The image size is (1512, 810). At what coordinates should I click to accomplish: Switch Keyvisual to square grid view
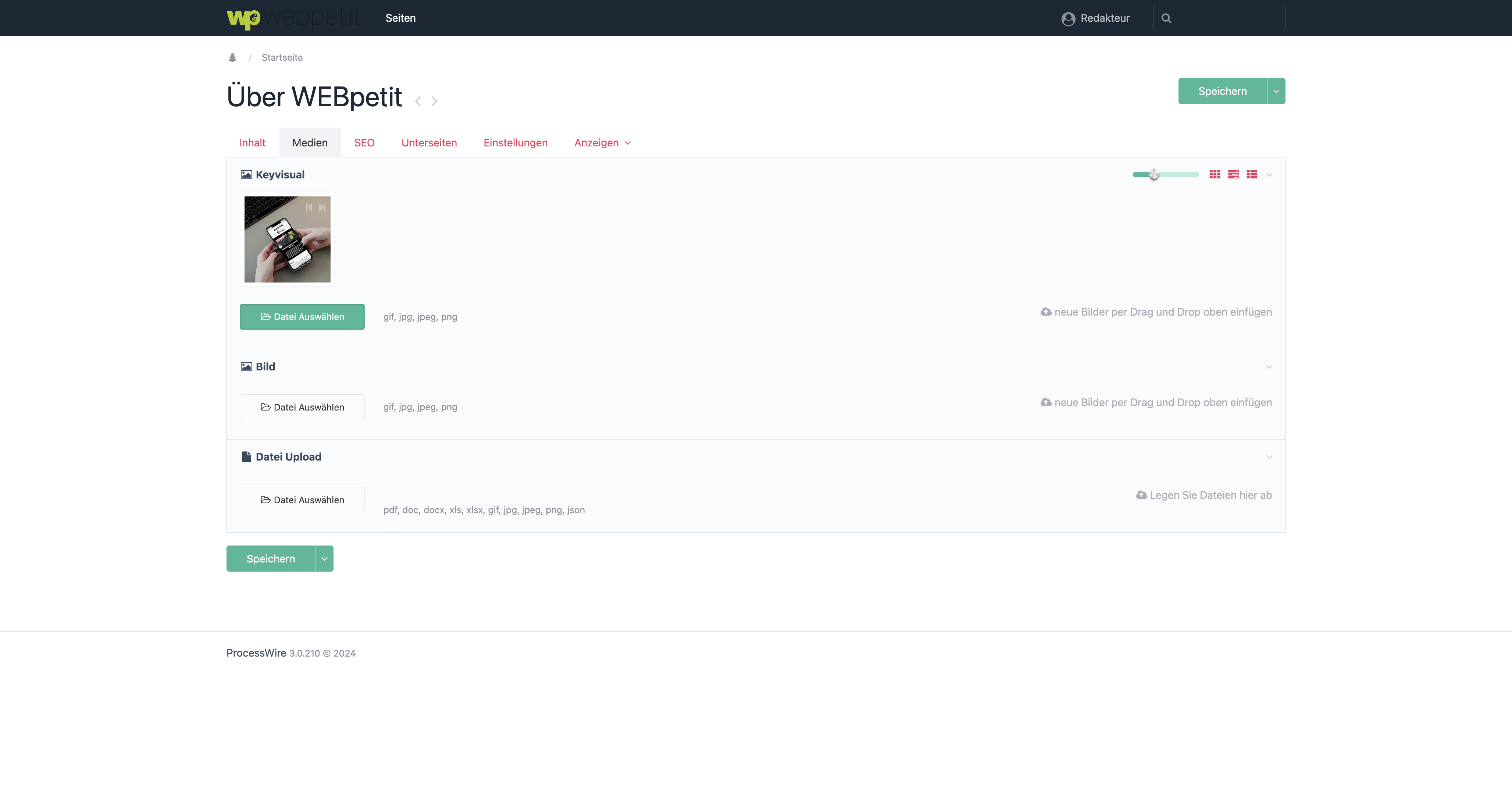pyautogui.click(x=1215, y=174)
